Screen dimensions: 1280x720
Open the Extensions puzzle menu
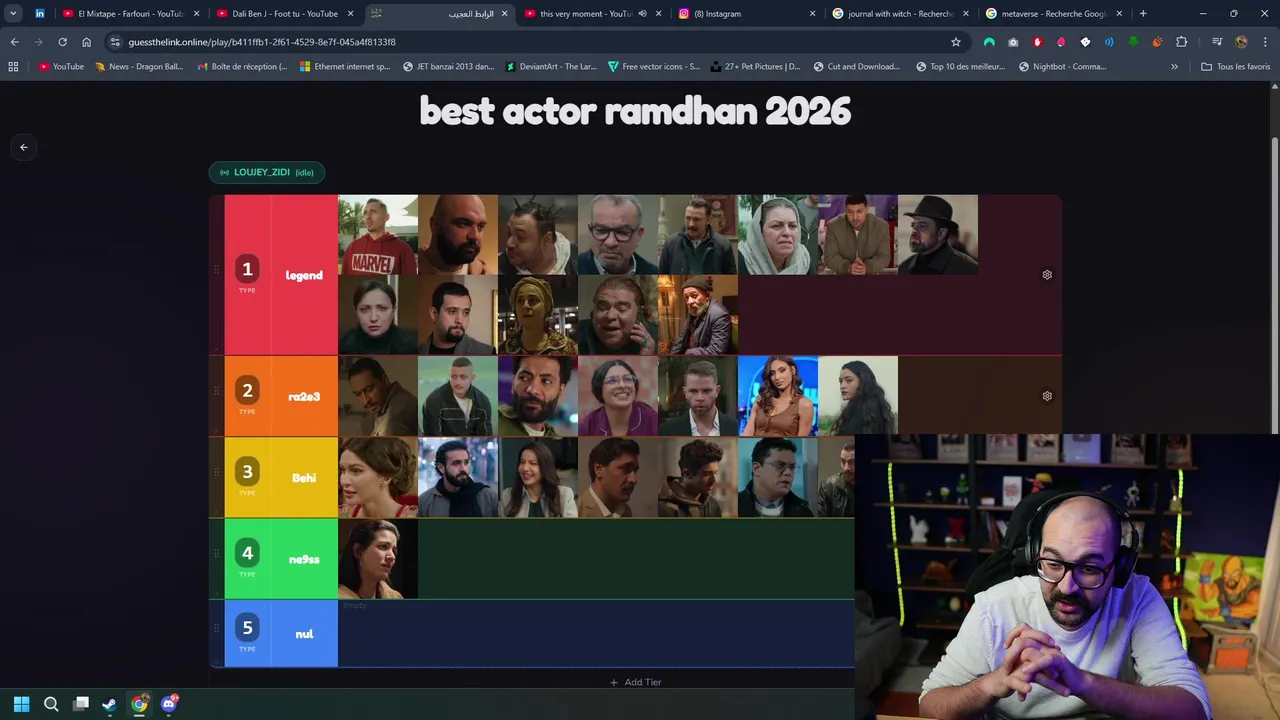[x=1182, y=42]
